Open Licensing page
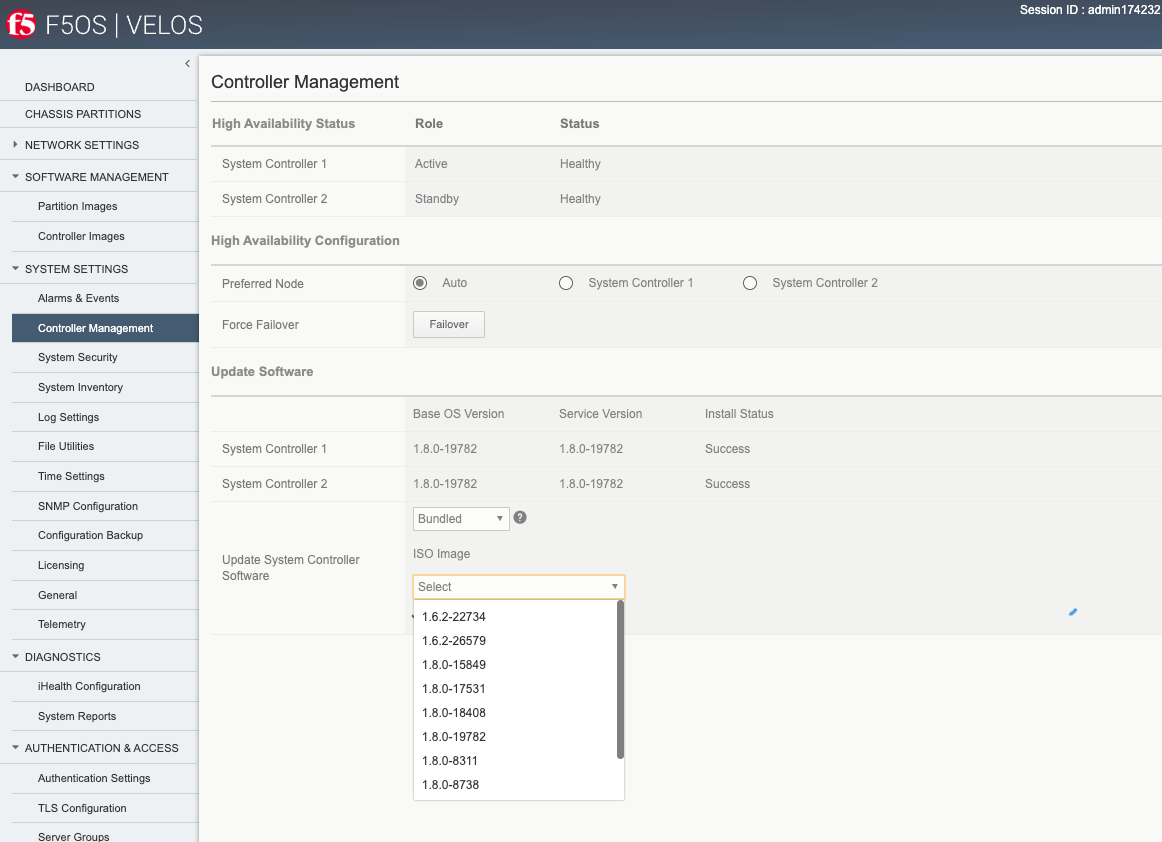The image size is (1162, 842). (x=61, y=566)
